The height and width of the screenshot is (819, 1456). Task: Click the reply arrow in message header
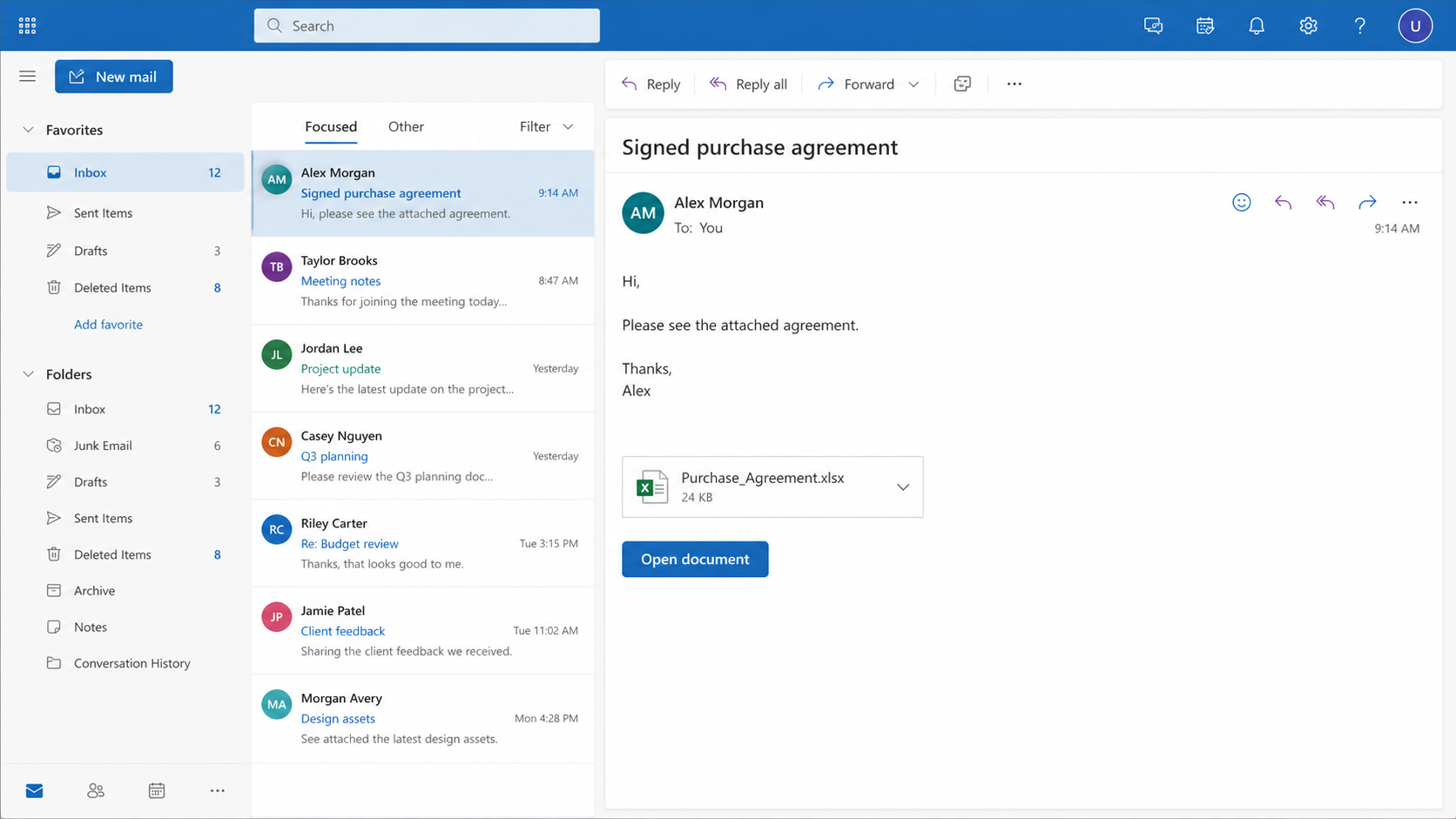pos(1283,202)
